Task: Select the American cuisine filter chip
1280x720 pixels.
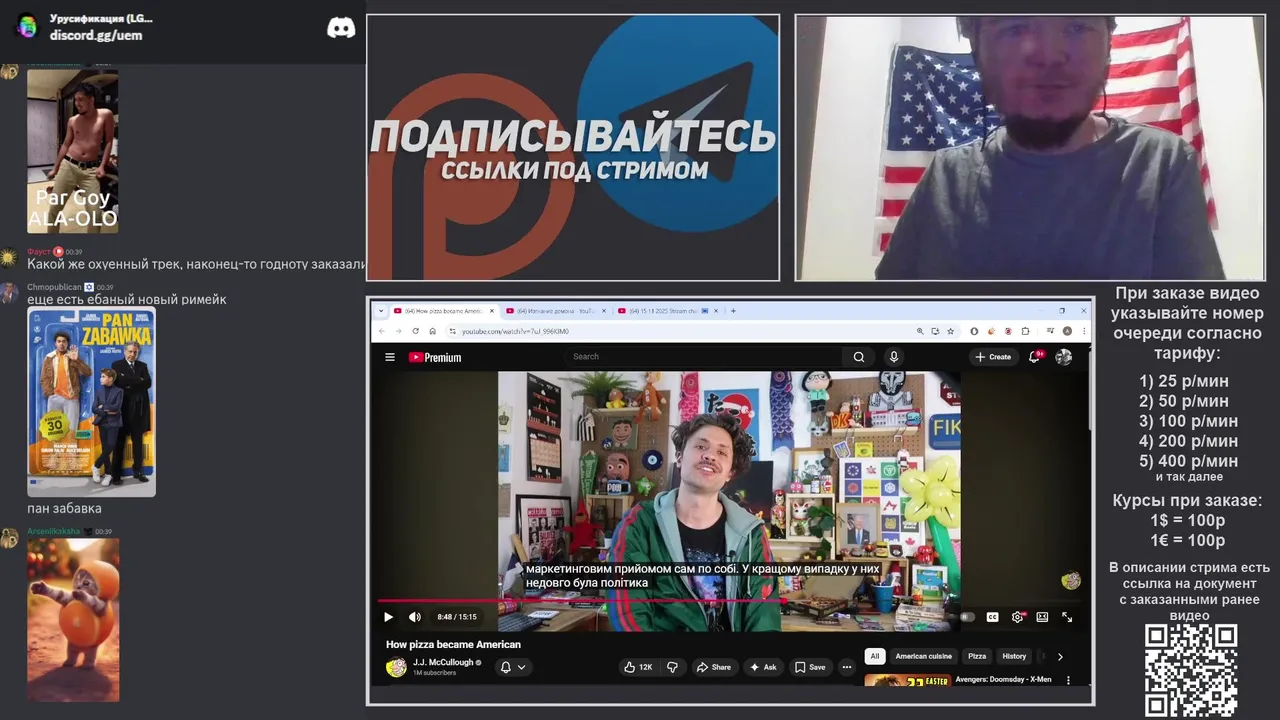Action: pos(923,656)
